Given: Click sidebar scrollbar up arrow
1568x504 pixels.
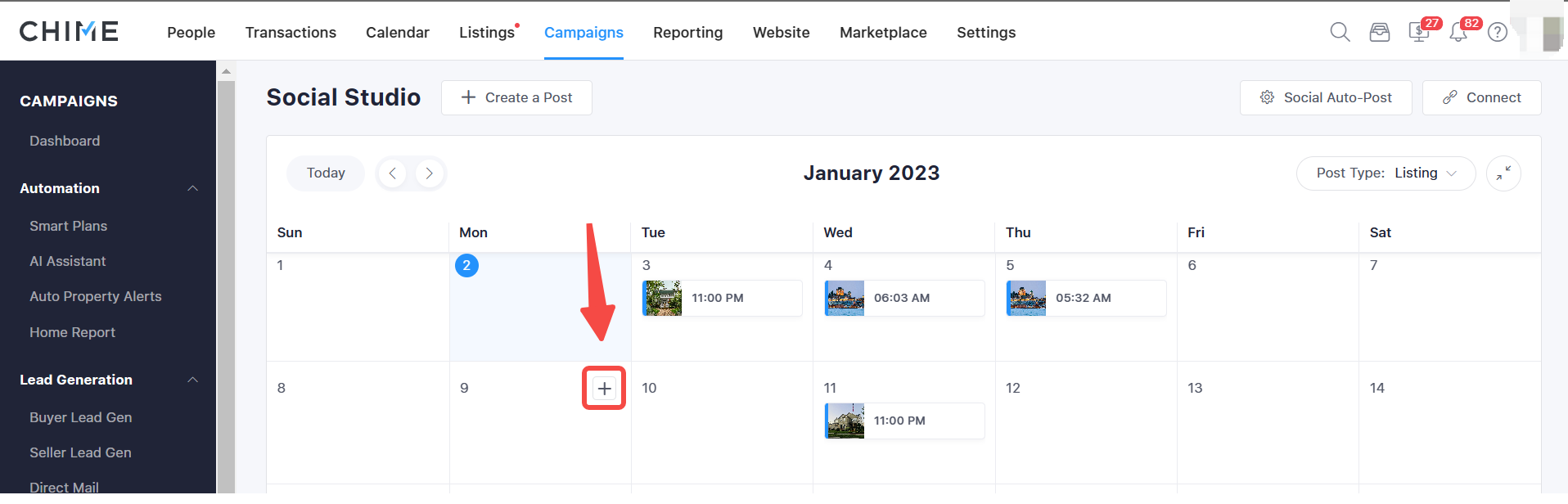Looking at the screenshot, I should tap(226, 71).
